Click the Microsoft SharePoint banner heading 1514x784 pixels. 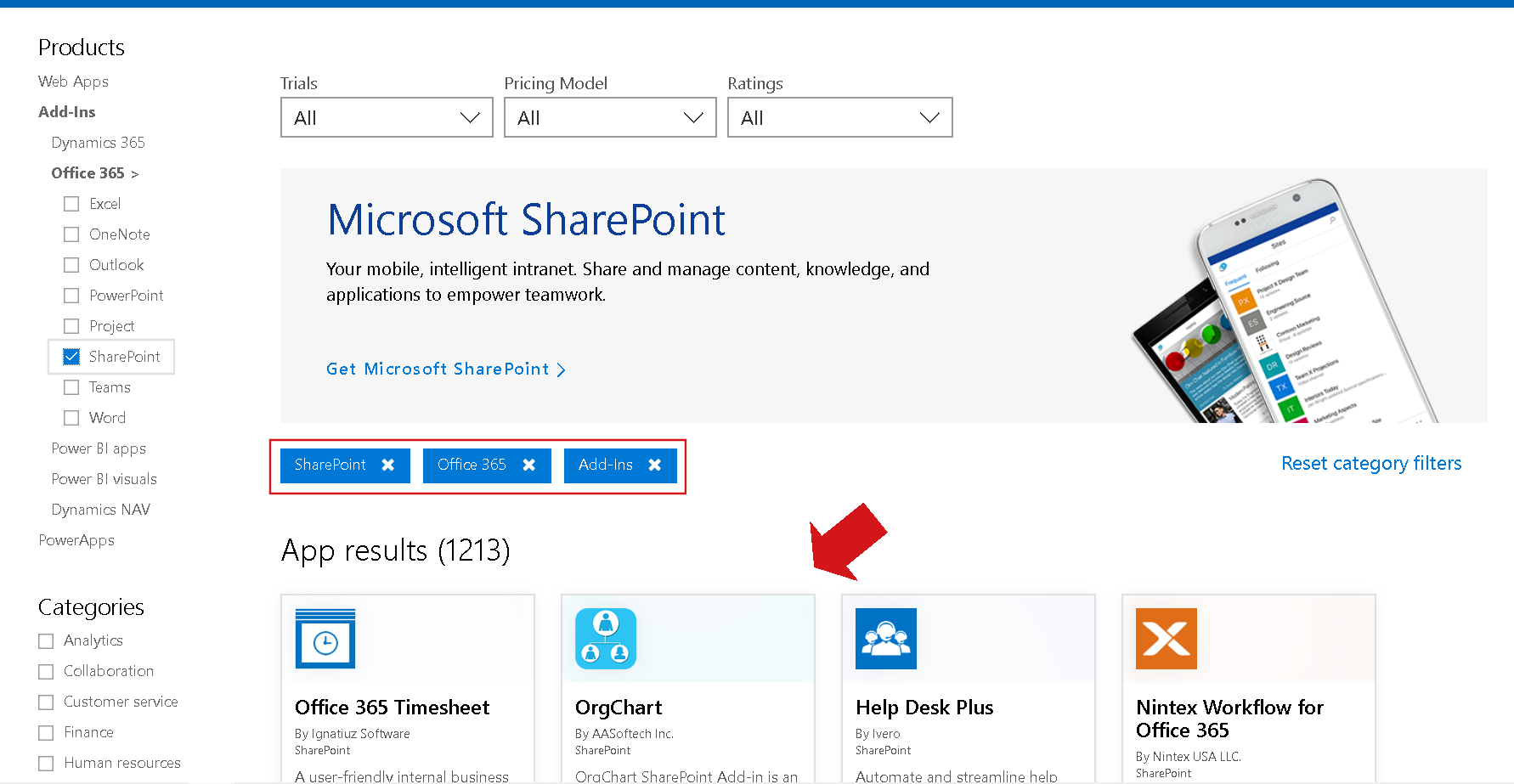pyautogui.click(x=526, y=220)
